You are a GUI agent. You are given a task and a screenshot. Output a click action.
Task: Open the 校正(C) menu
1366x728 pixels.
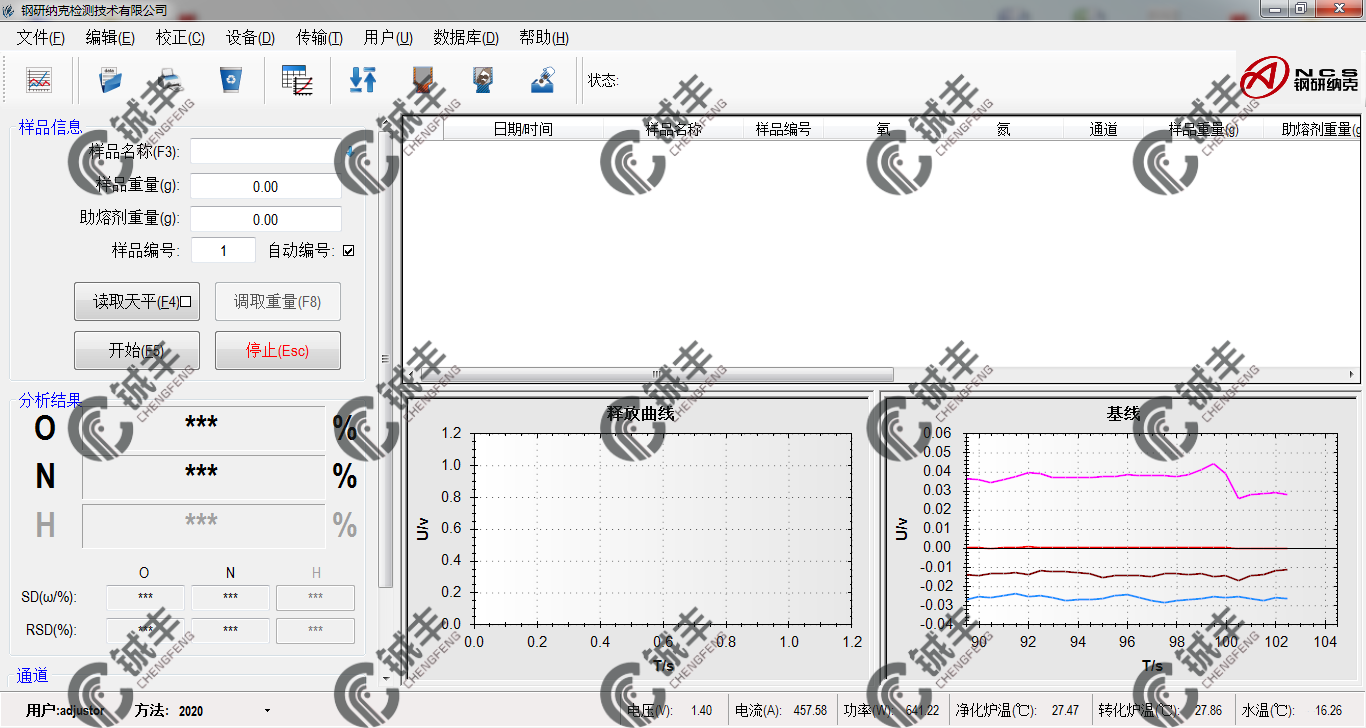pyautogui.click(x=180, y=38)
